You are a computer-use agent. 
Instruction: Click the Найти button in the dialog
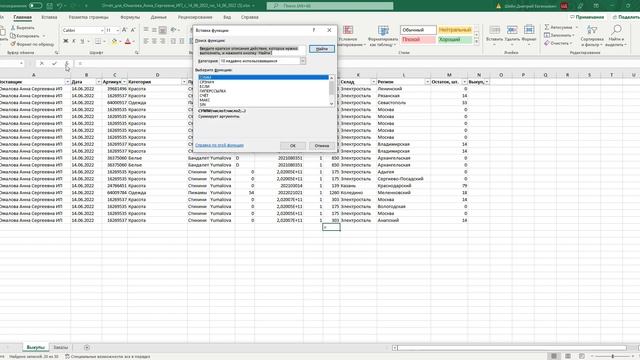click(322, 49)
